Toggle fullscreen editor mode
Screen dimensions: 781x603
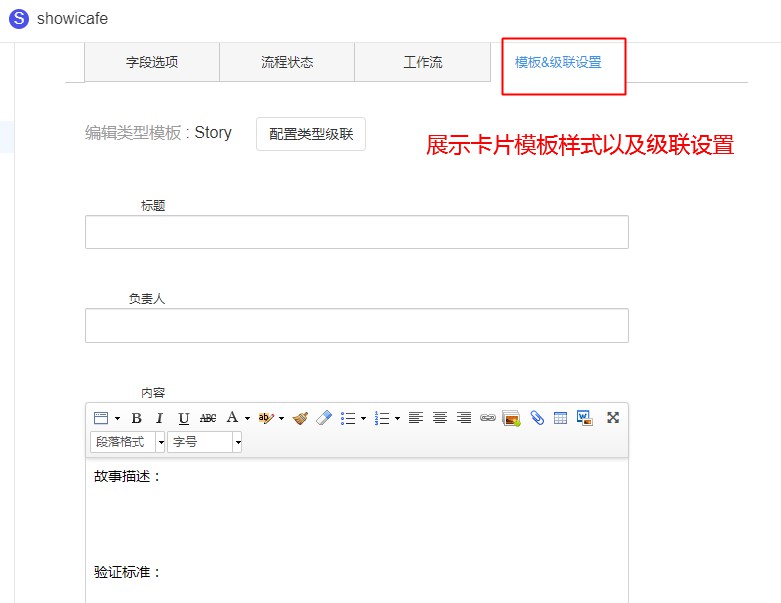613,418
